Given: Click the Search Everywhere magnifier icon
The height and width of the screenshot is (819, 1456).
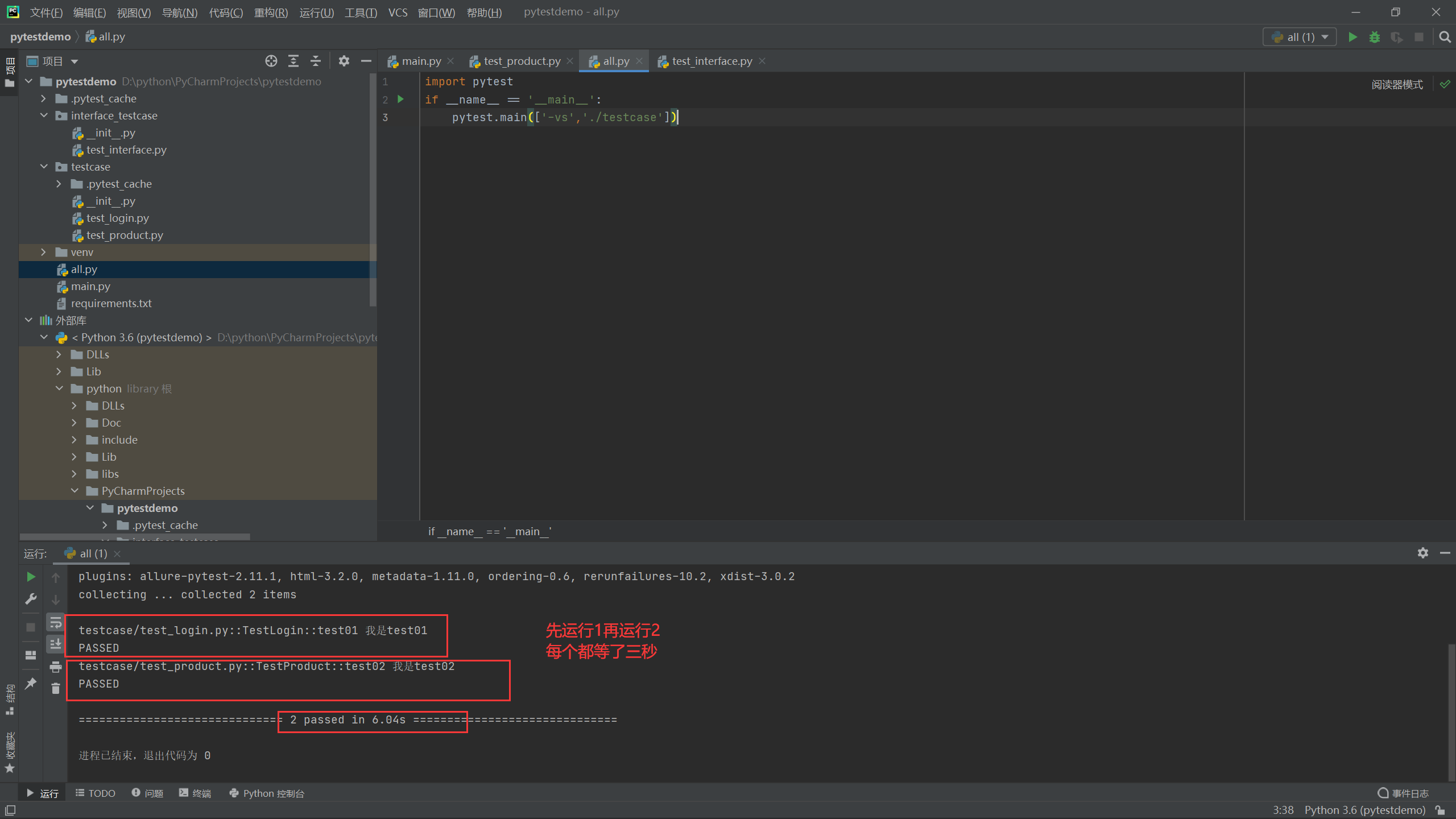Looking at the screenshot, I should pyautogui.click(x=1445, y=37).
